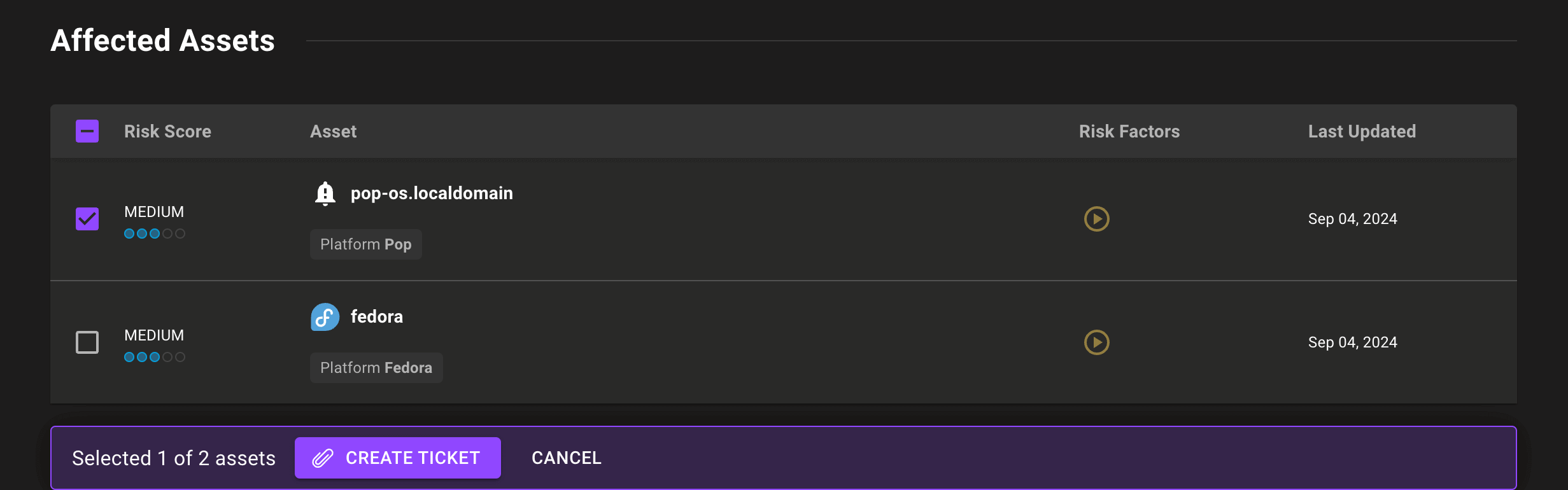Toggle the select-all header checkbox

click(x=87, y=131)
